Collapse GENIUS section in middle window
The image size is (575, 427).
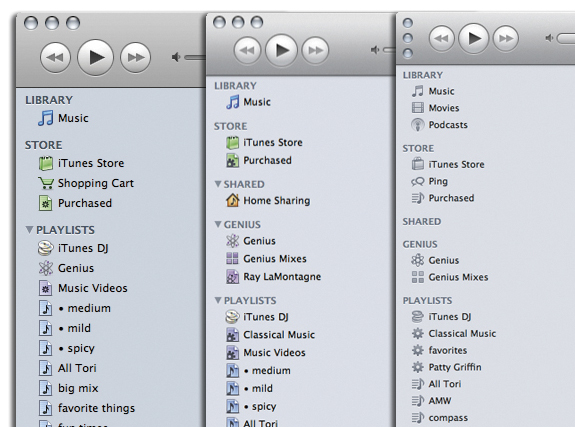(x=218, y=224)
